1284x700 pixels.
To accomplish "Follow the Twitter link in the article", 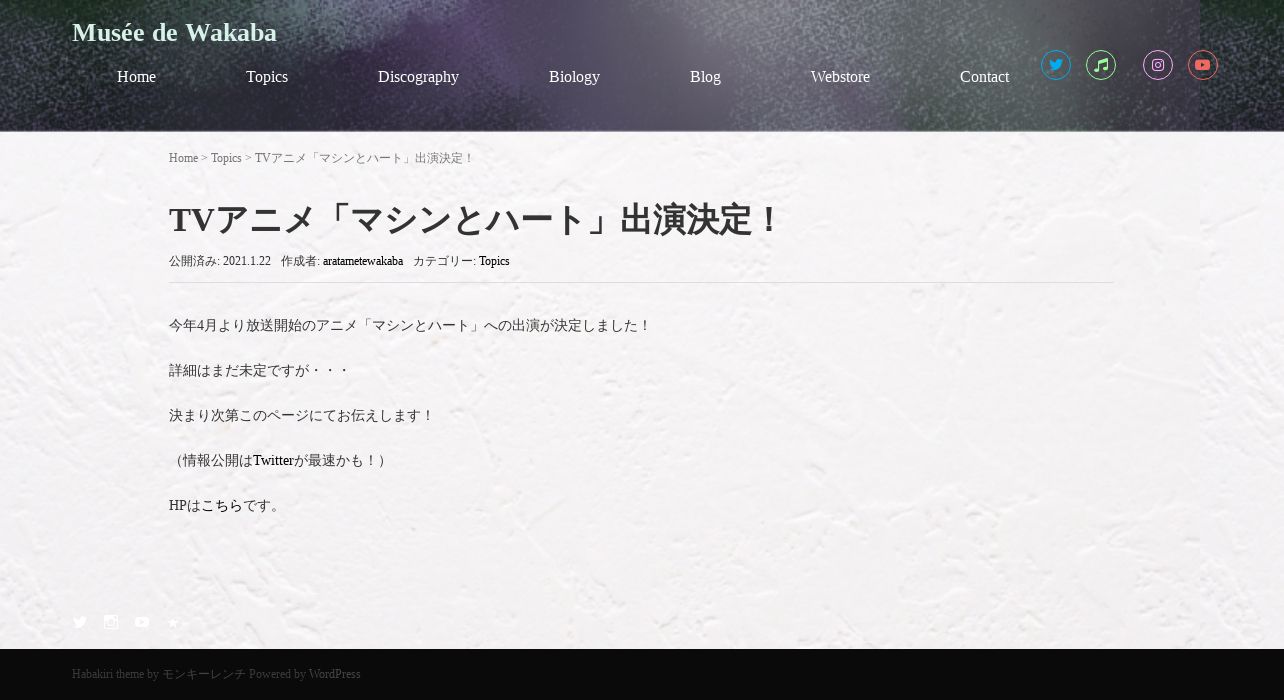I will click(273, 461).
